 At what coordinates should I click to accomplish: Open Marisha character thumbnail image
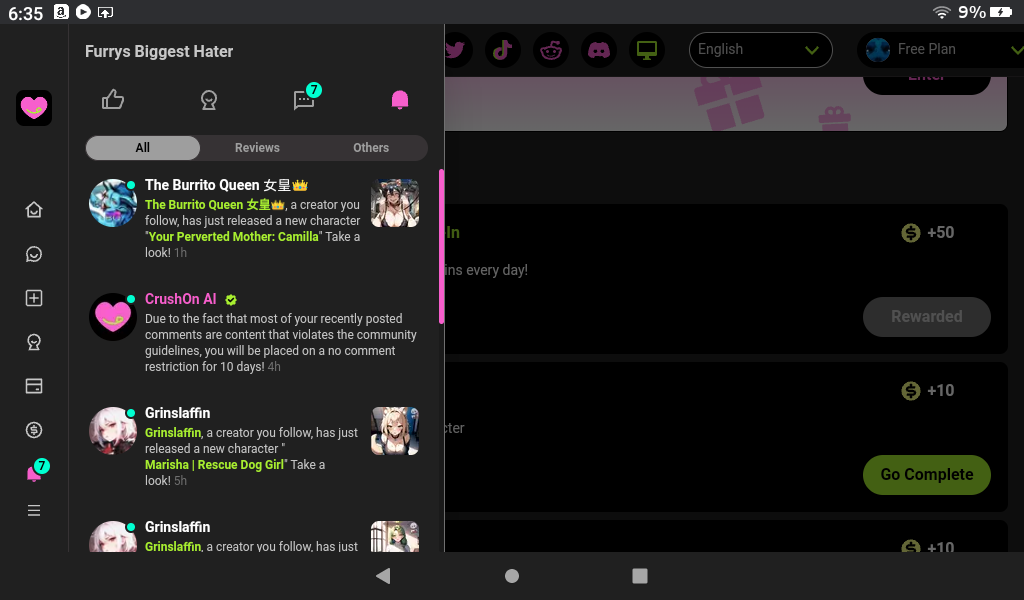pos(395,431)
